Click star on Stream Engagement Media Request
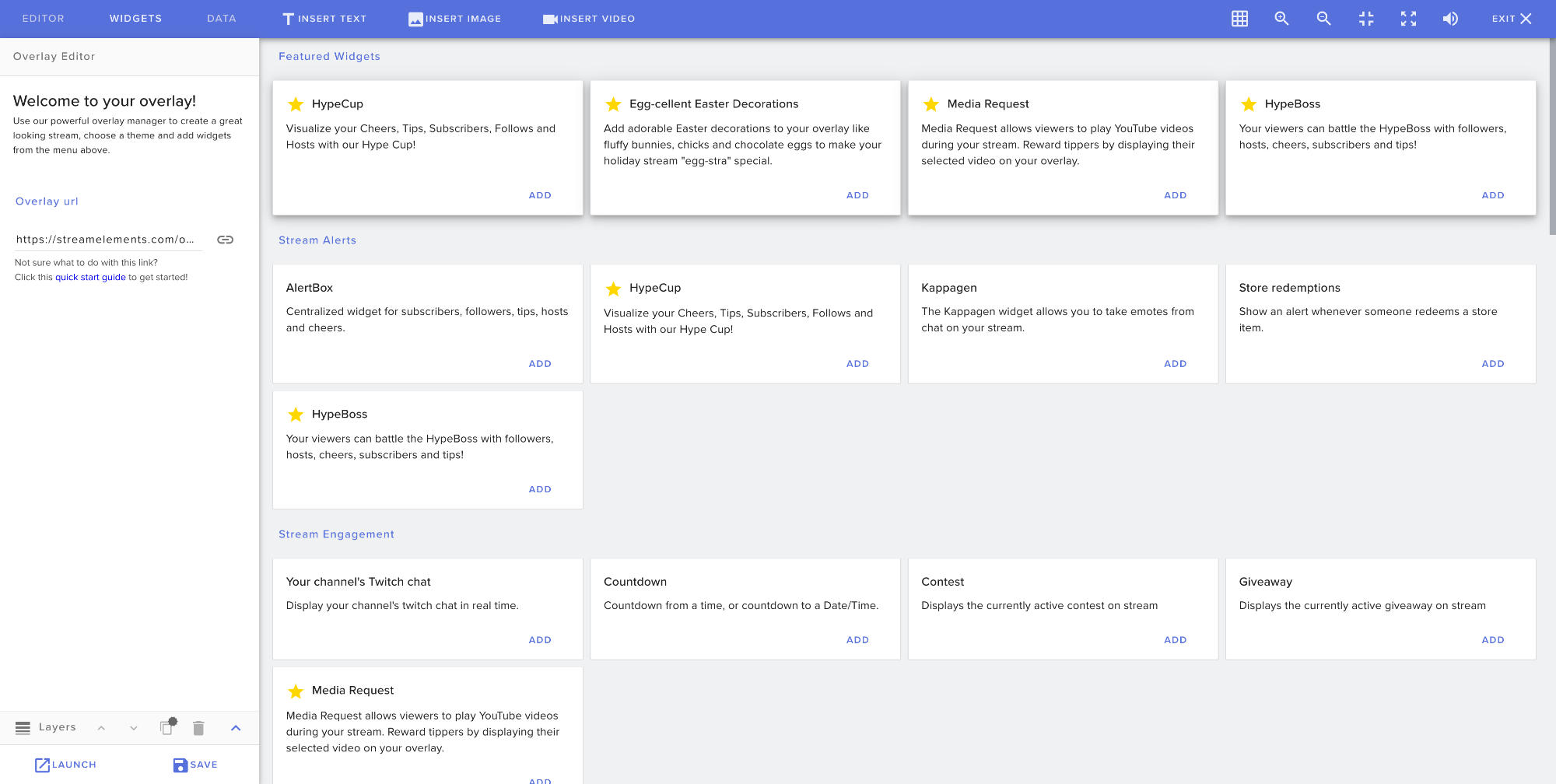The image size is (1556, 784). (296, 691)
